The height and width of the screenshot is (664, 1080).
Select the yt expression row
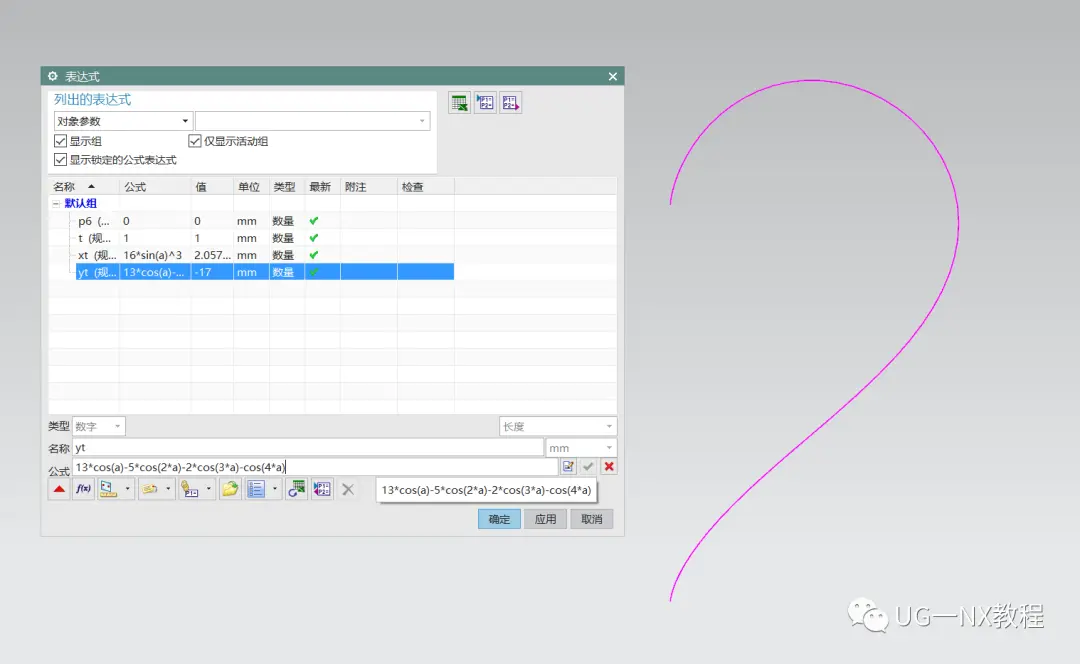pyautogui.click(x=264, y=272)
